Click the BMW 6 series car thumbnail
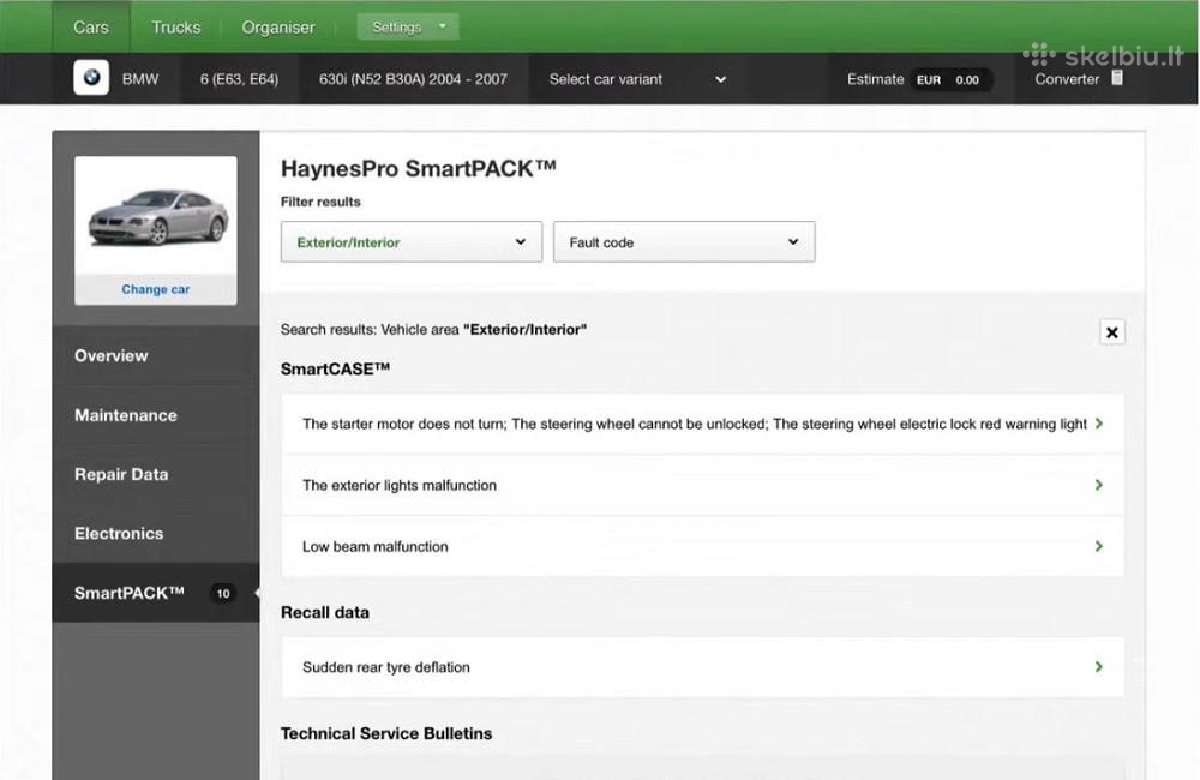This screenshot has height=780, width=1200. tap(156, 217)
